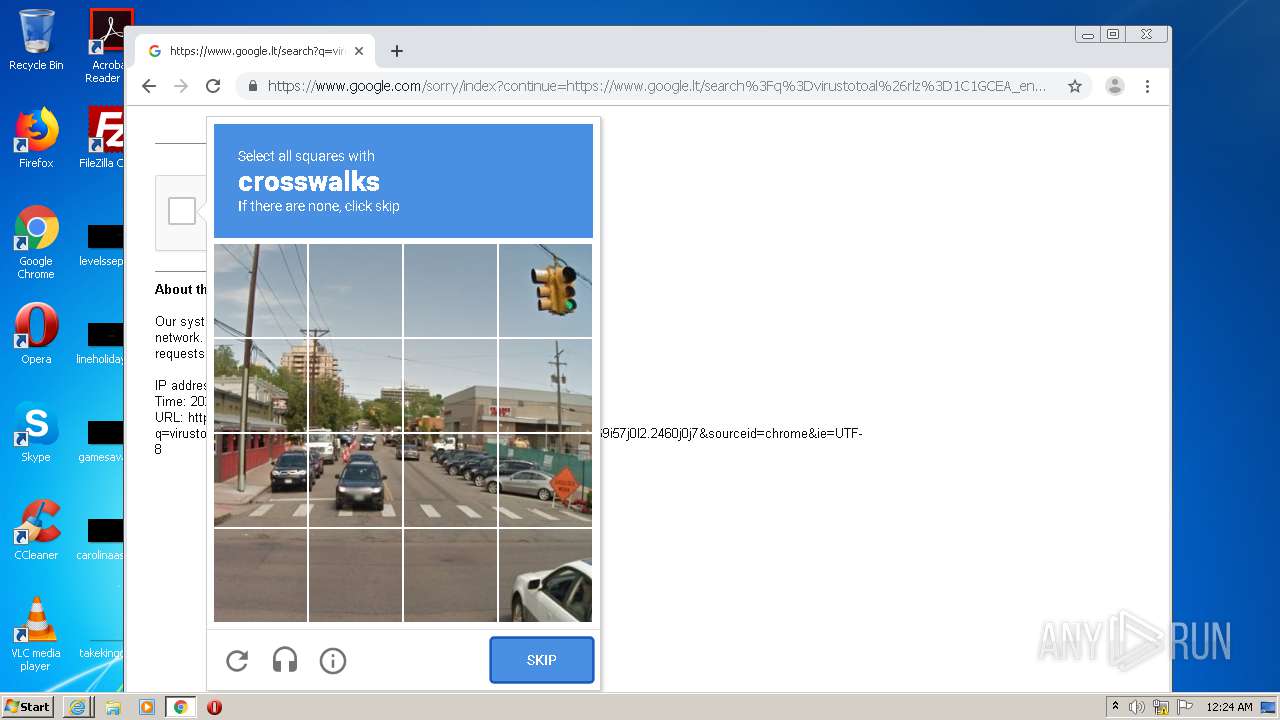Image resolution: width=1280 pixels, height=720 pixels.
Task: Open the taskbar clock showing 12:24 AM
Action: [1229, 707]
